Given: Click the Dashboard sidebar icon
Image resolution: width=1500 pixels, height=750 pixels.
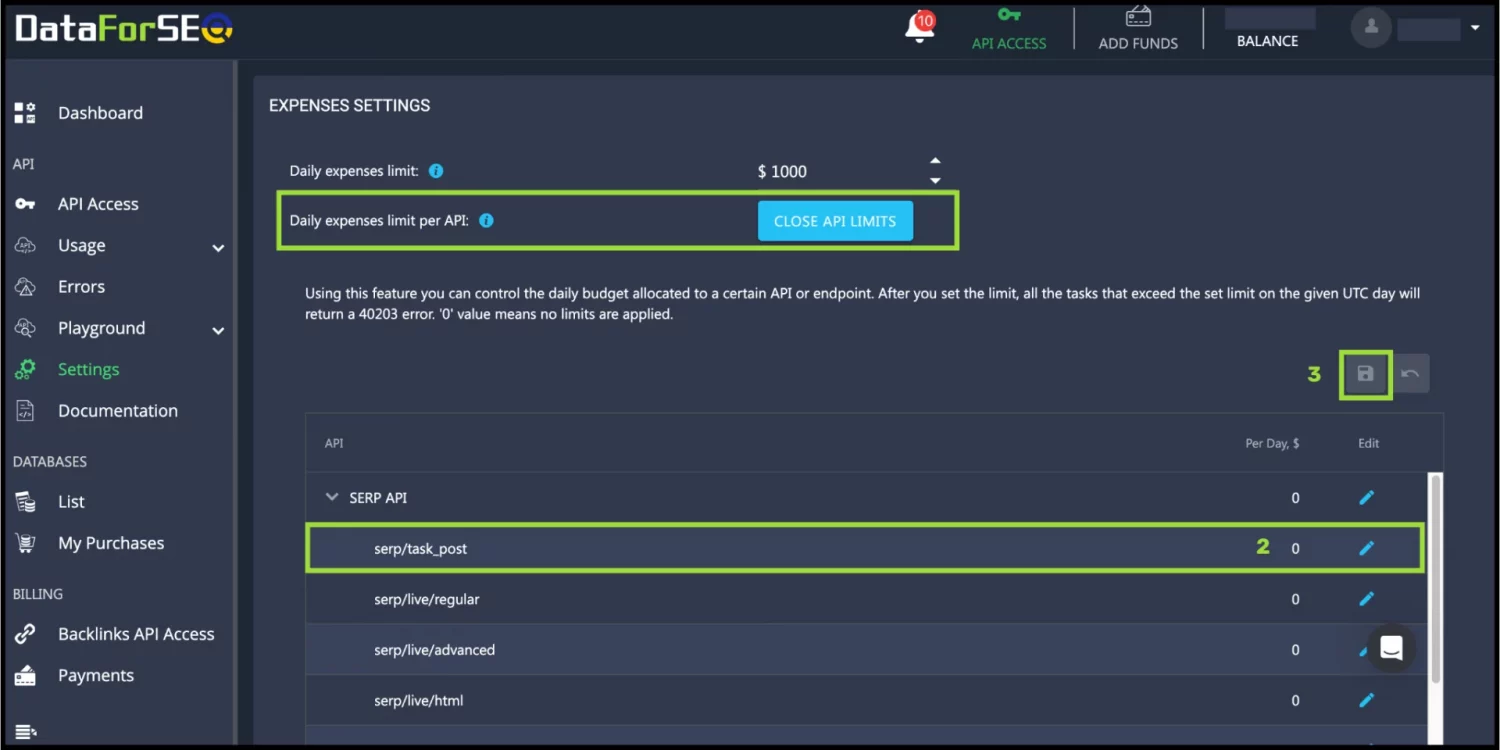Looking at the screenshot, I should tap(25, 113).
